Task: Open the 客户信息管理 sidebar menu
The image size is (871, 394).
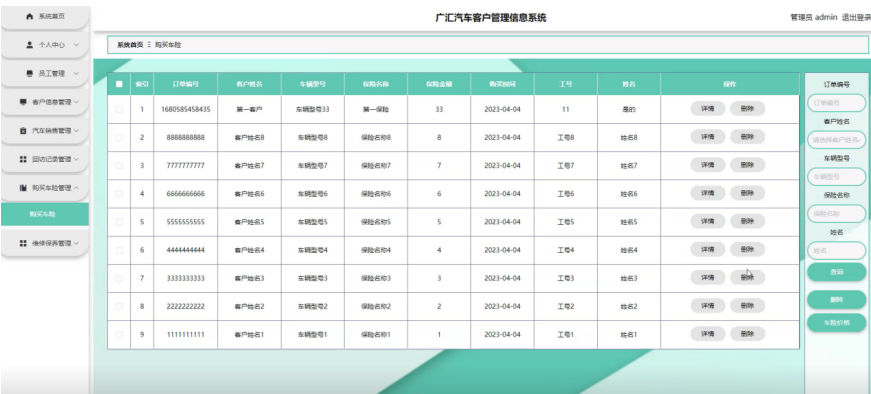Action: [x=44, y=102]
